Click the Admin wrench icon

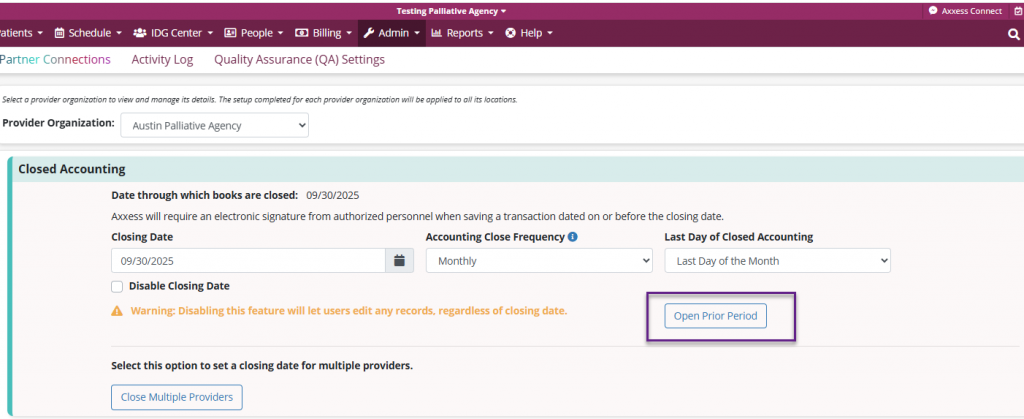368,33
